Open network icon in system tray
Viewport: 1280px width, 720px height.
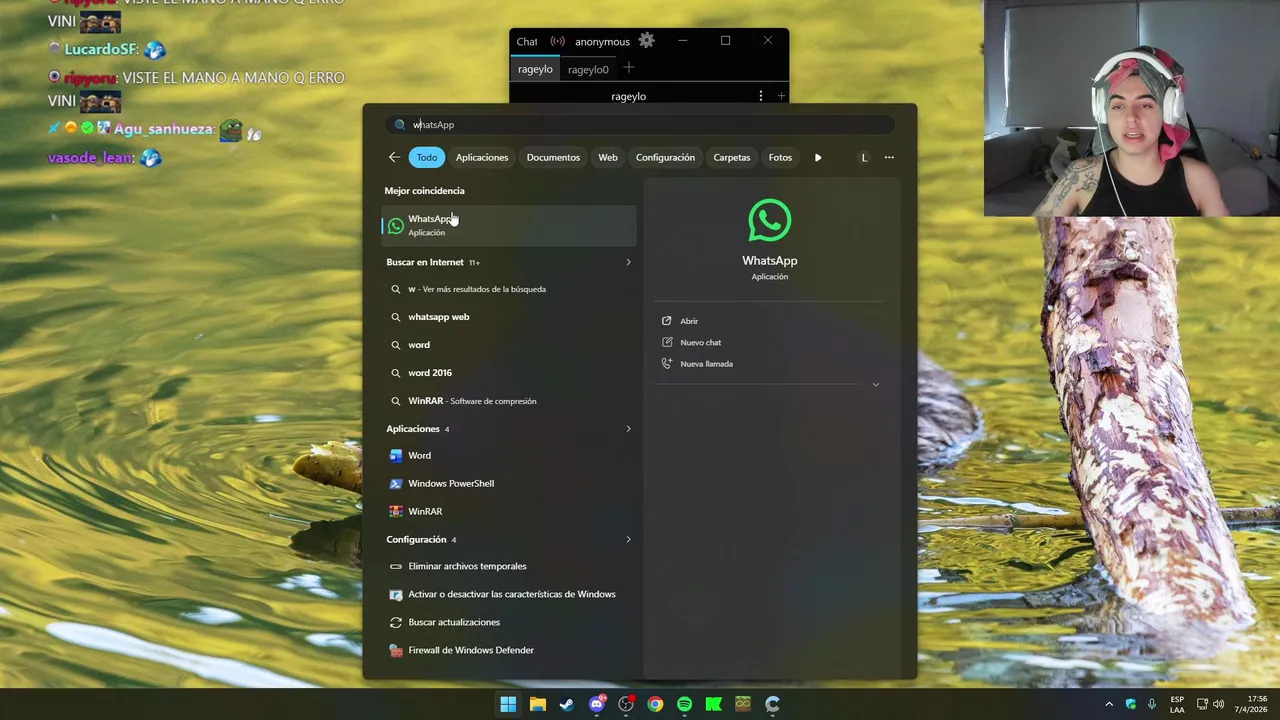[x=1202, y=704]
